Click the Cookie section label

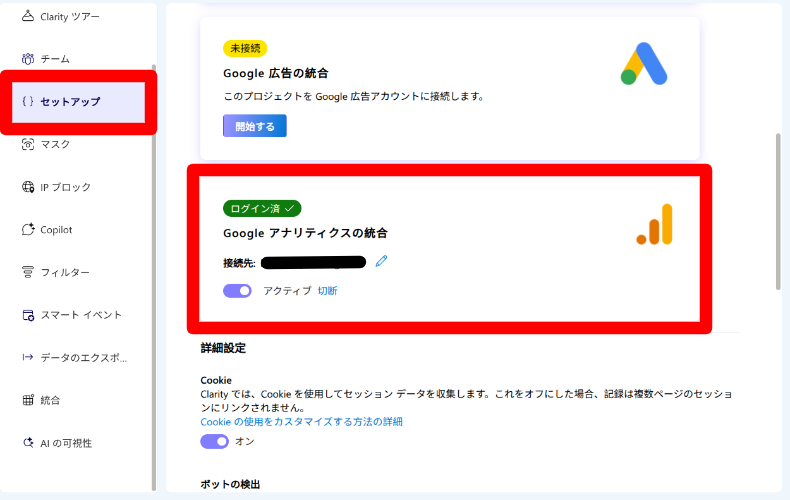pos(216,381)
